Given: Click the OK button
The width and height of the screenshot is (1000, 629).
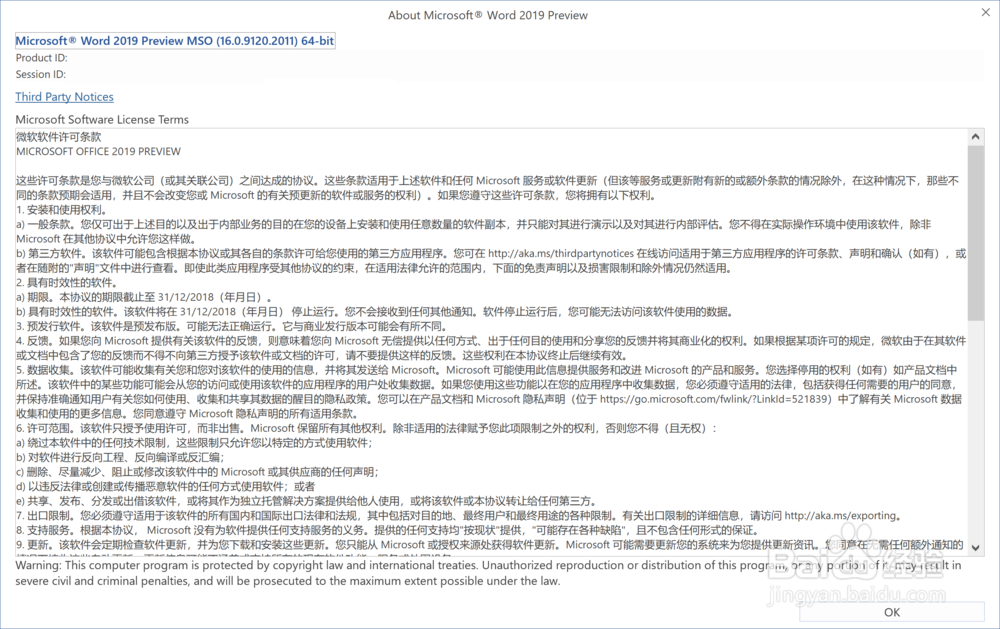Looking at the screenshot, I should (x=892, y=612).
